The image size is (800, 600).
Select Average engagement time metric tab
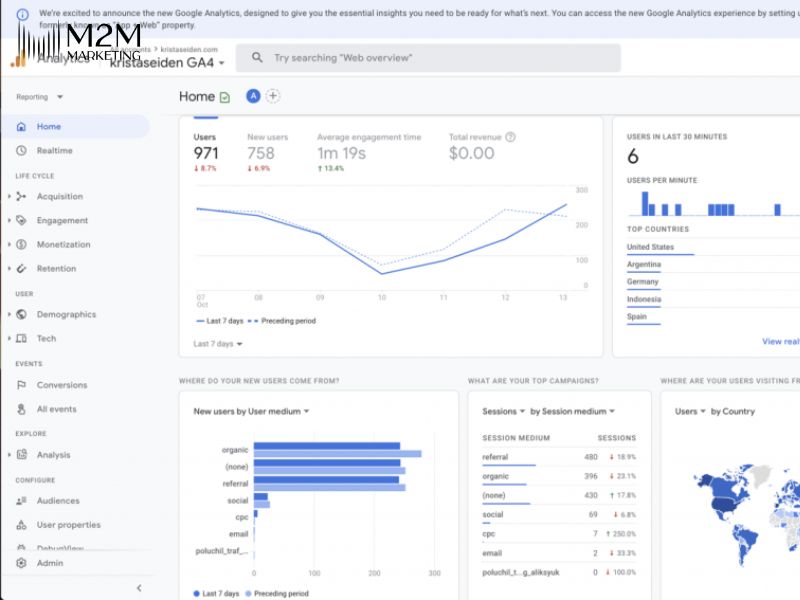pyautogui.click(x=369, y=152)
